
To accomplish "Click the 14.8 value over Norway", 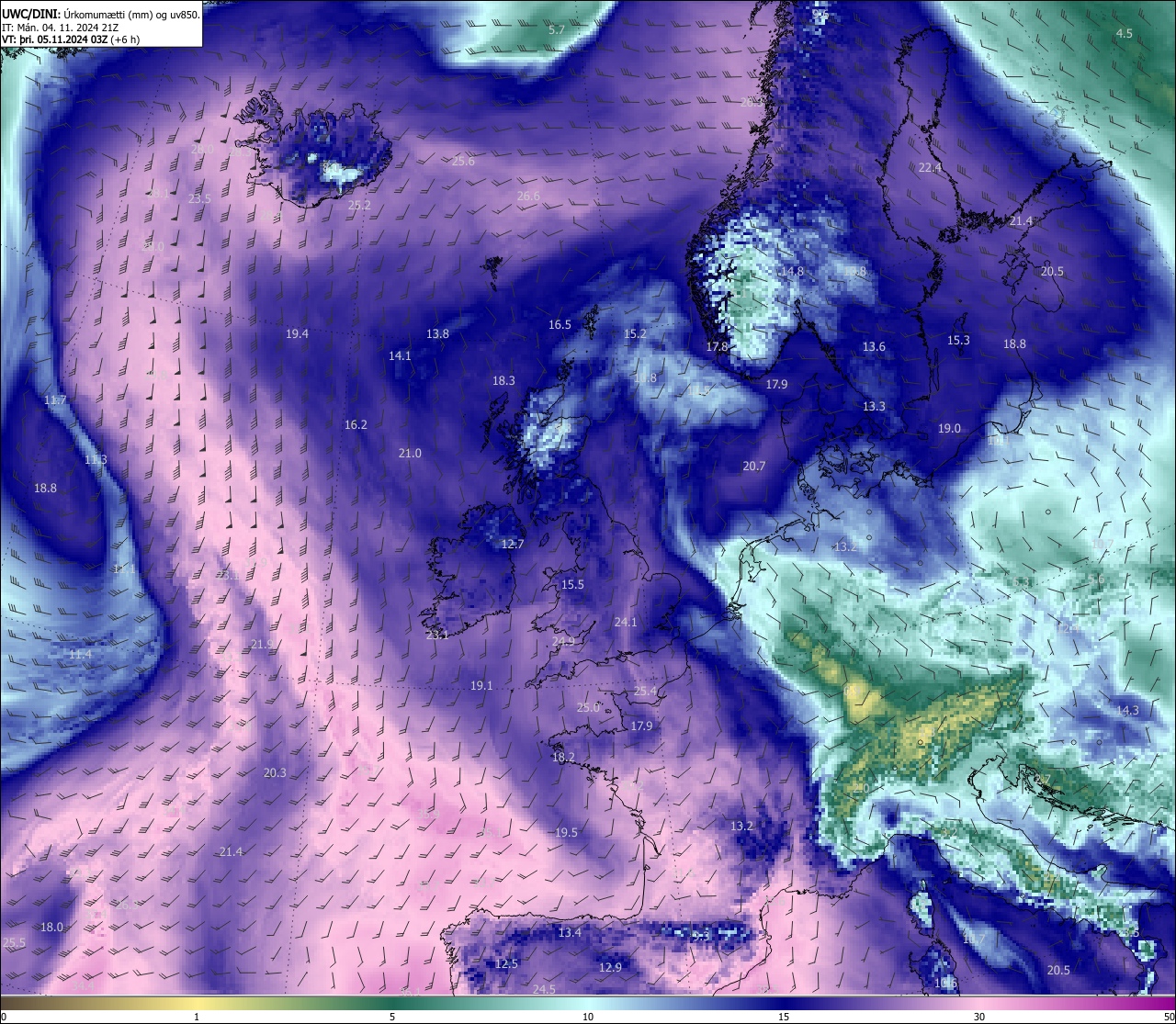I will tap(792, 272).
